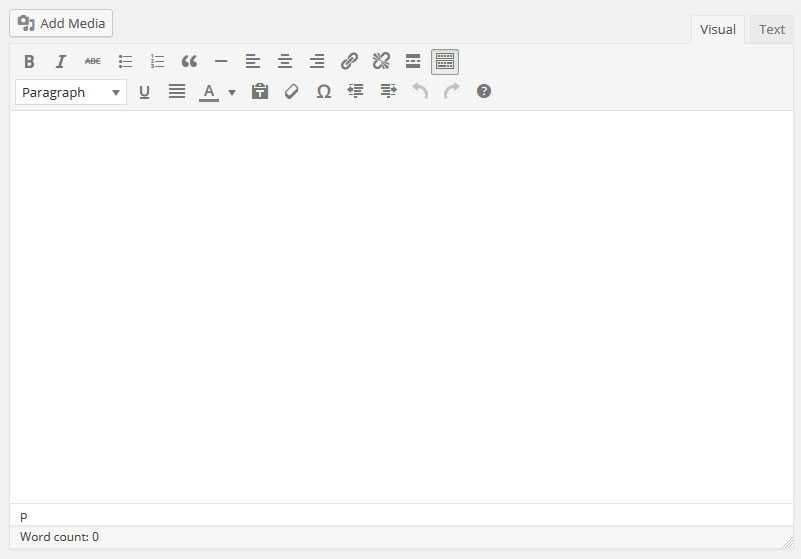Click the Add Media button
Viewport: 801px width, 559px height.
[x=61, y=24]
